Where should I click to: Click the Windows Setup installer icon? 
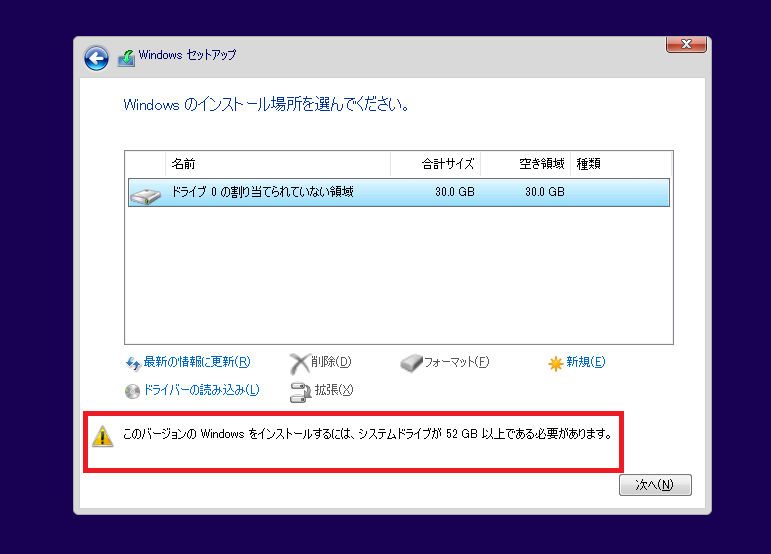(126, 58)
